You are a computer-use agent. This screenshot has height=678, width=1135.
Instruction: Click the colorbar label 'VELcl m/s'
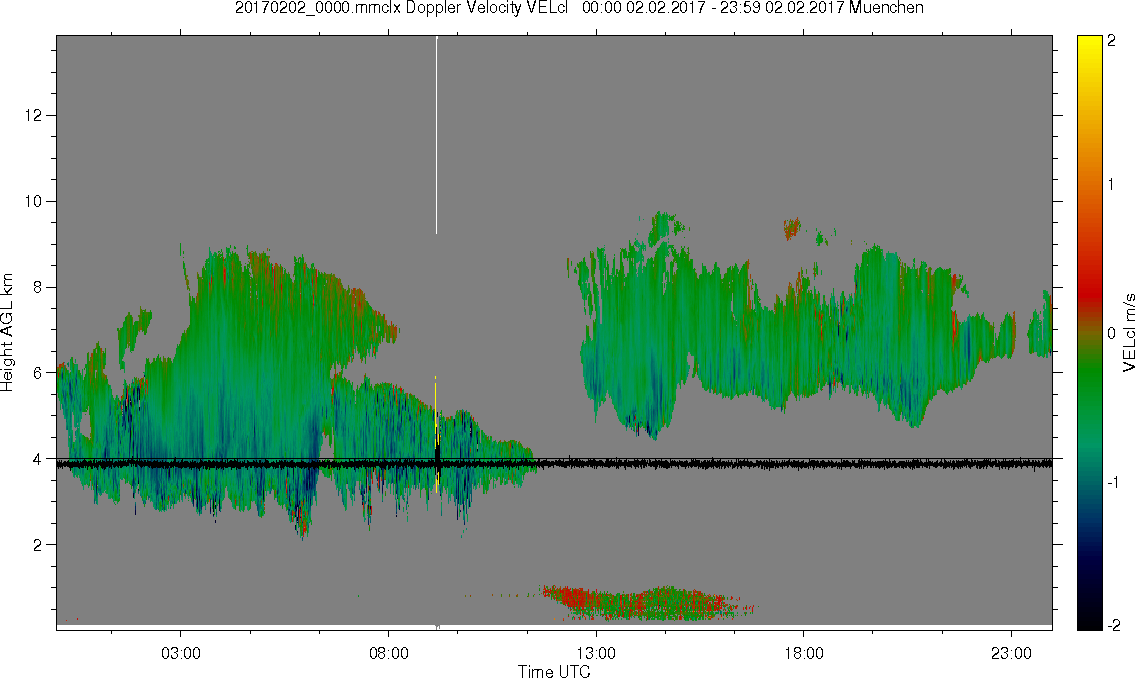pyautogui.click(x=1128, y=333)
